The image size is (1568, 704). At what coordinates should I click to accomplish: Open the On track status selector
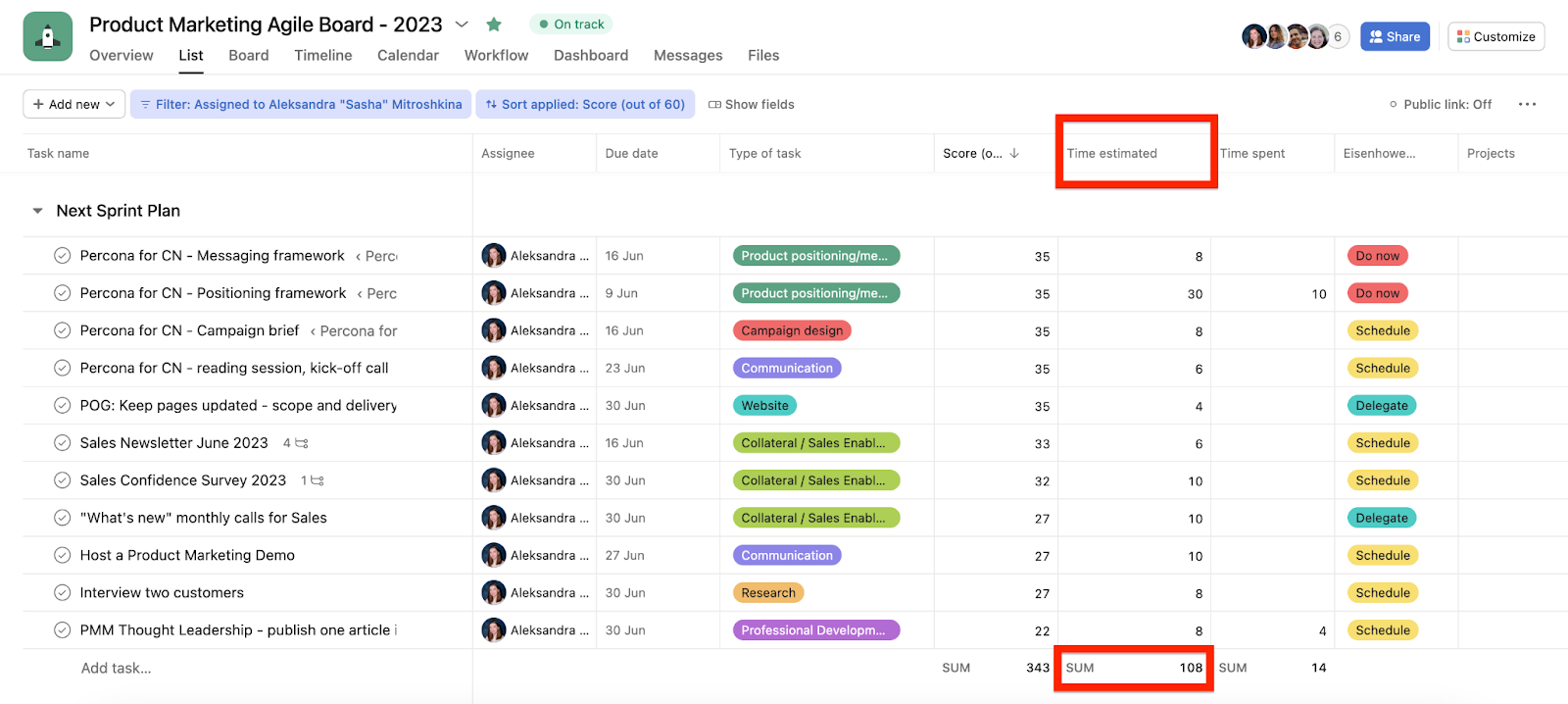tap(571, 24)
